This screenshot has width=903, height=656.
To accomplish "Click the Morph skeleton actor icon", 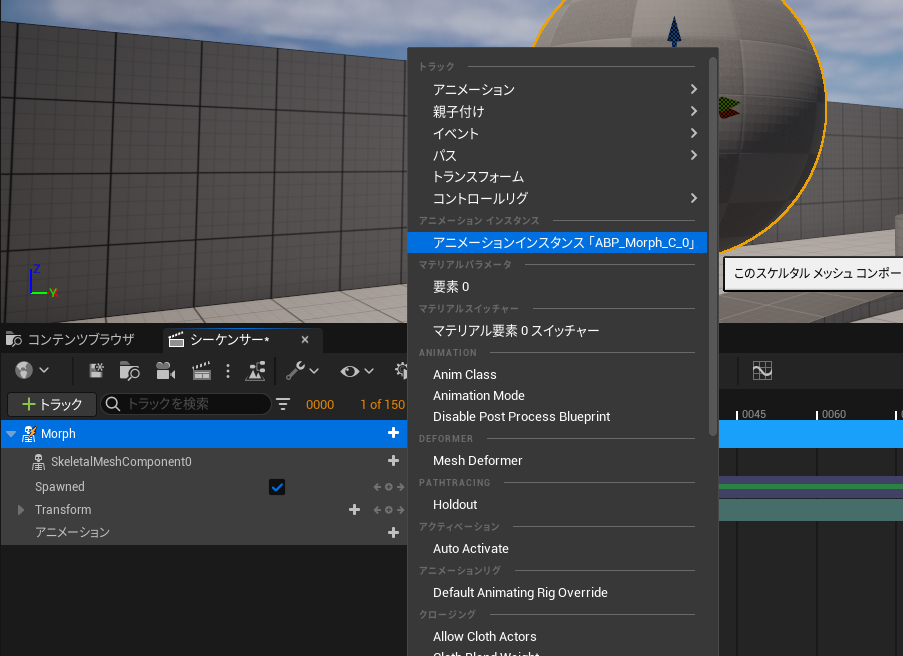I will 29,434.
